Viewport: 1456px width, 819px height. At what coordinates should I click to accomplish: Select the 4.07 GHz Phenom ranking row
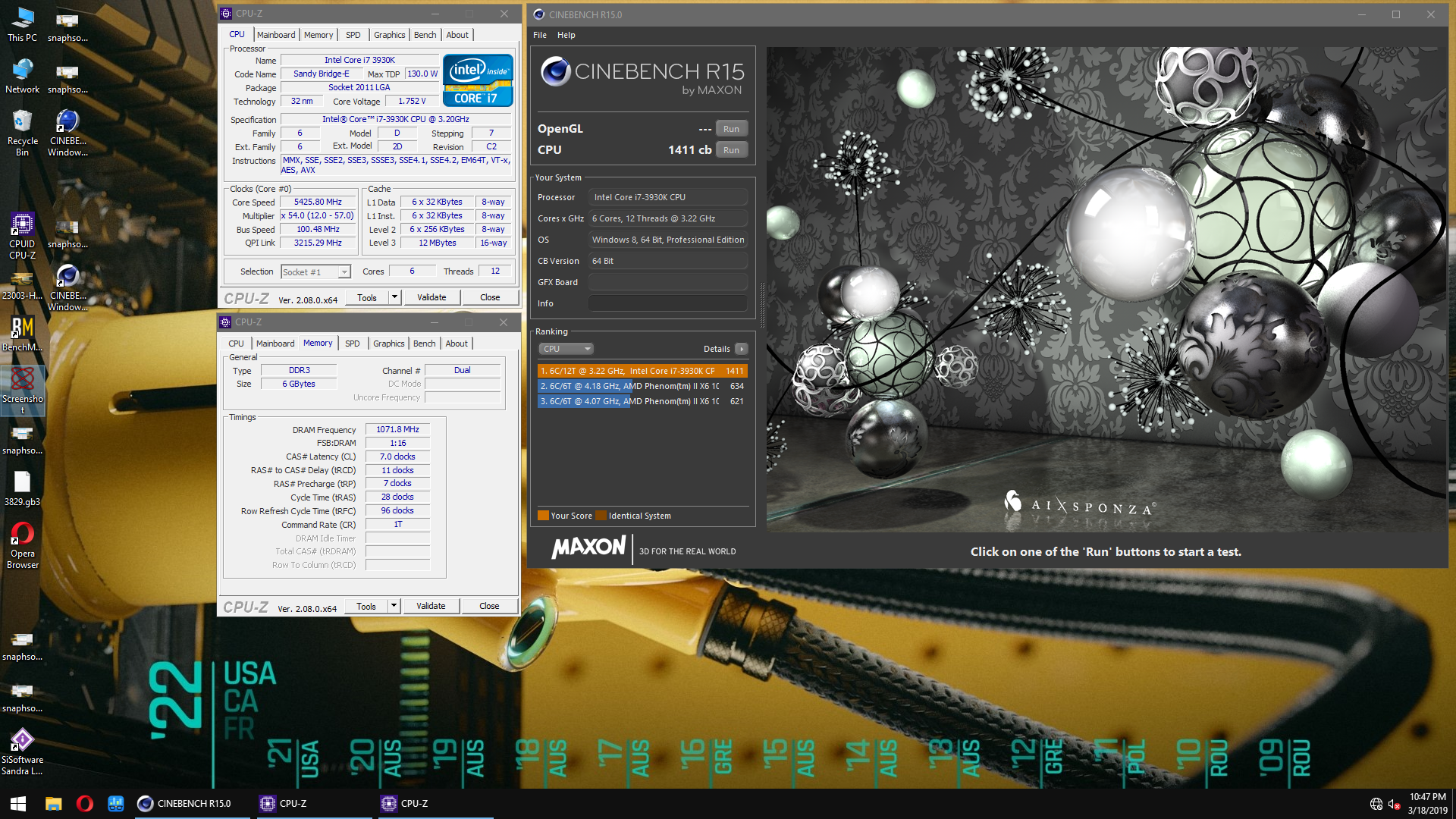pyautogui.click(x=642, y=401)
